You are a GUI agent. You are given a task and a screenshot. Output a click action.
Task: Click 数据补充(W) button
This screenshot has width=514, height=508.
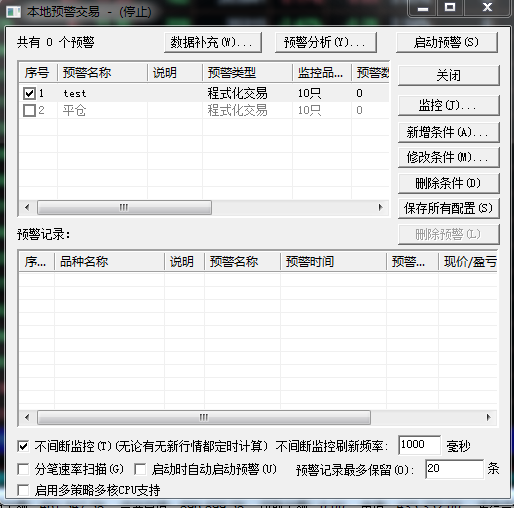pyautogui.click(x=213, y=42)
